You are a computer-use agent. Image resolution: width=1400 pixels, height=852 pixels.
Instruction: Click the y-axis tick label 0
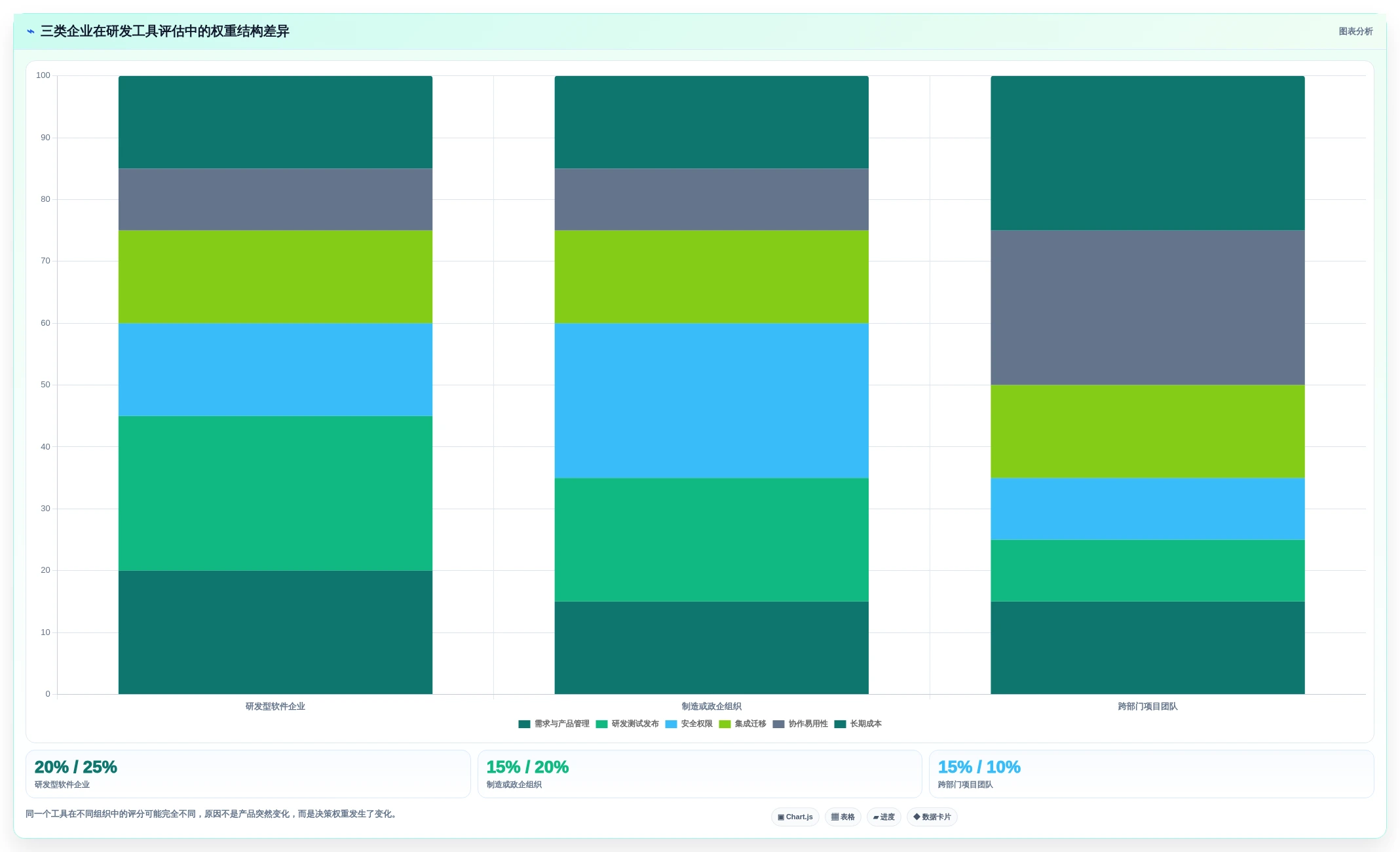[48, 694]
